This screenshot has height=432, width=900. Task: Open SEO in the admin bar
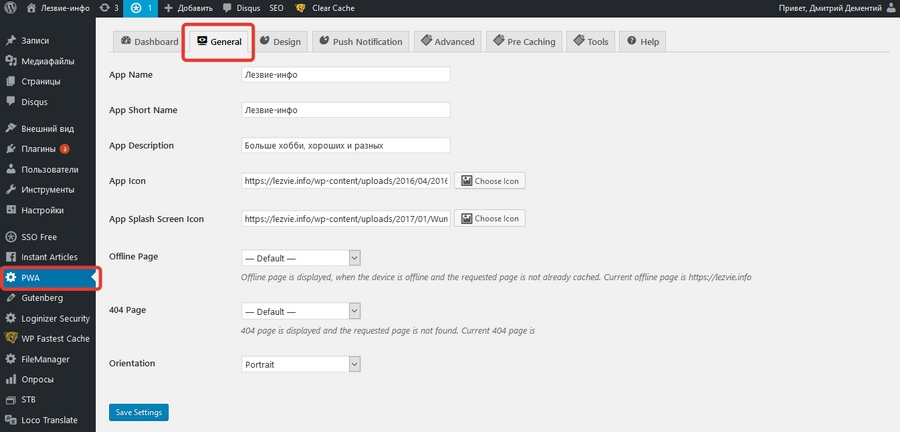pyautogui.click(x=277, y=8)
